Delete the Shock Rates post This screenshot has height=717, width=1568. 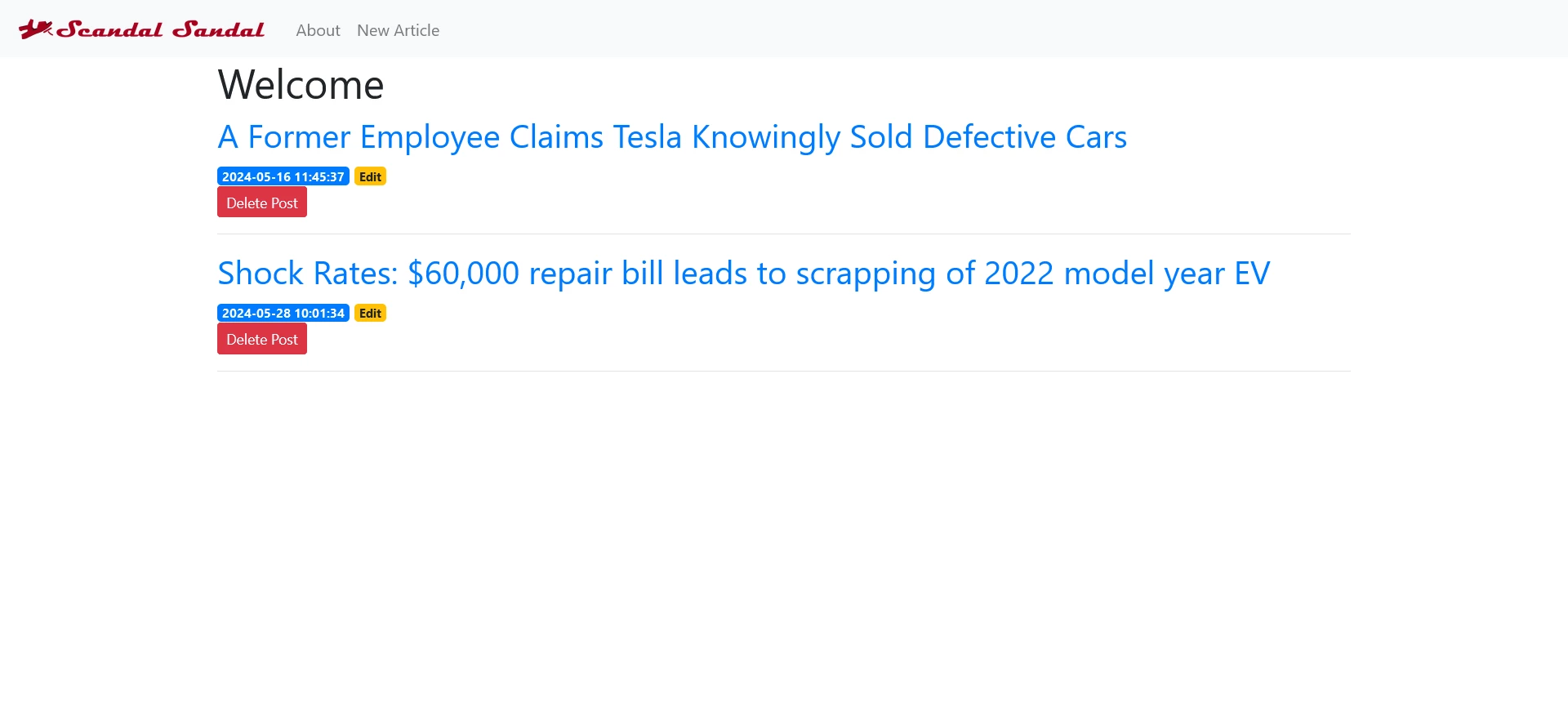[x=261, y=339]
